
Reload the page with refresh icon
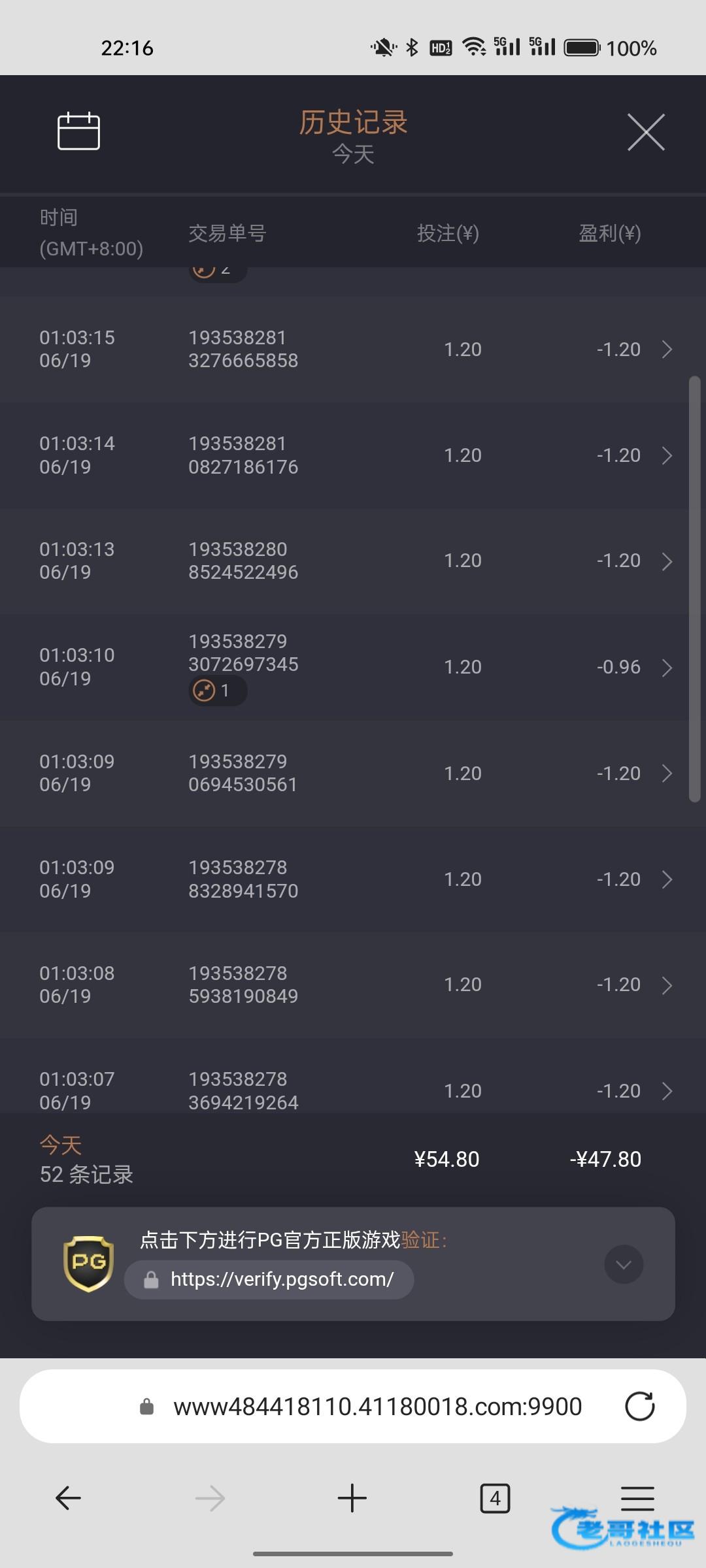(x=639, y=1407)
